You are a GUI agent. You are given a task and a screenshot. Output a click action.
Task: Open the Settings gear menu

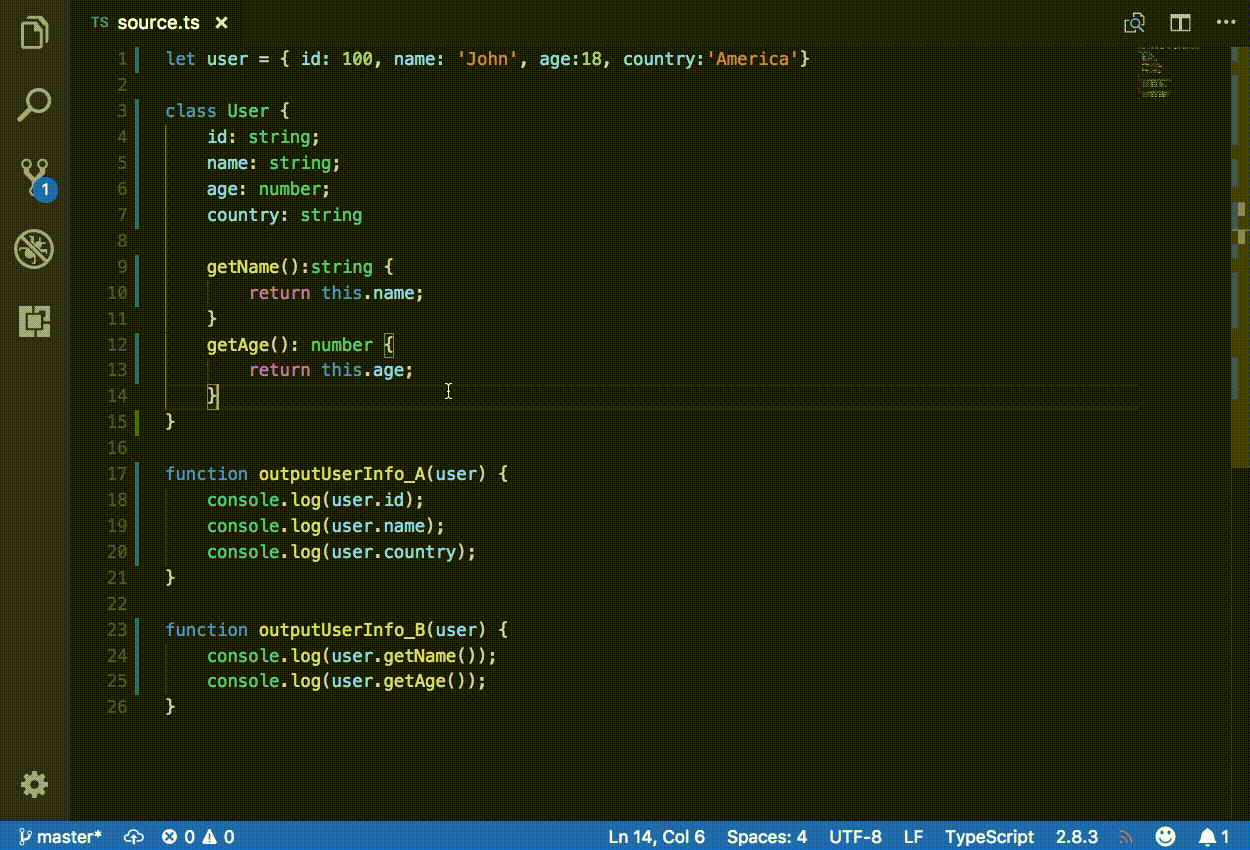(34, 785)
